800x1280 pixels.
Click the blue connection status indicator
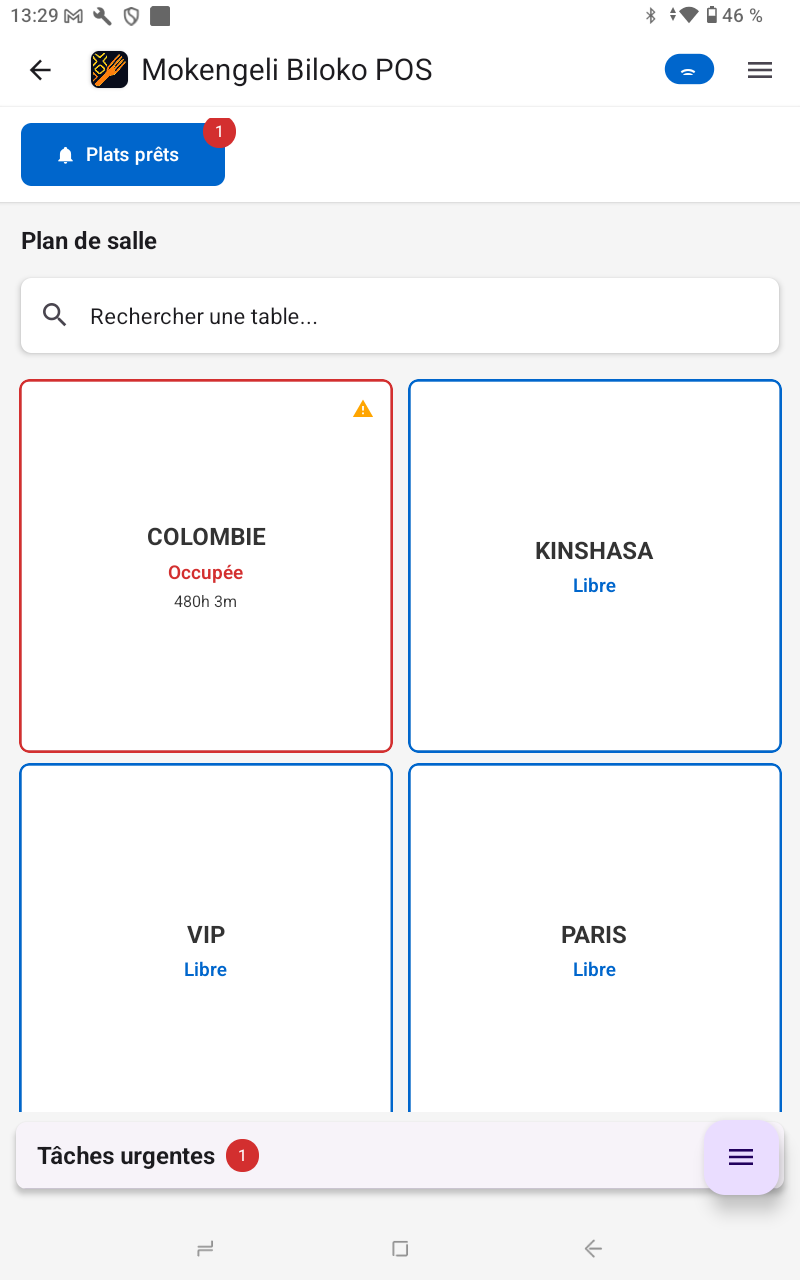[689, 69]
